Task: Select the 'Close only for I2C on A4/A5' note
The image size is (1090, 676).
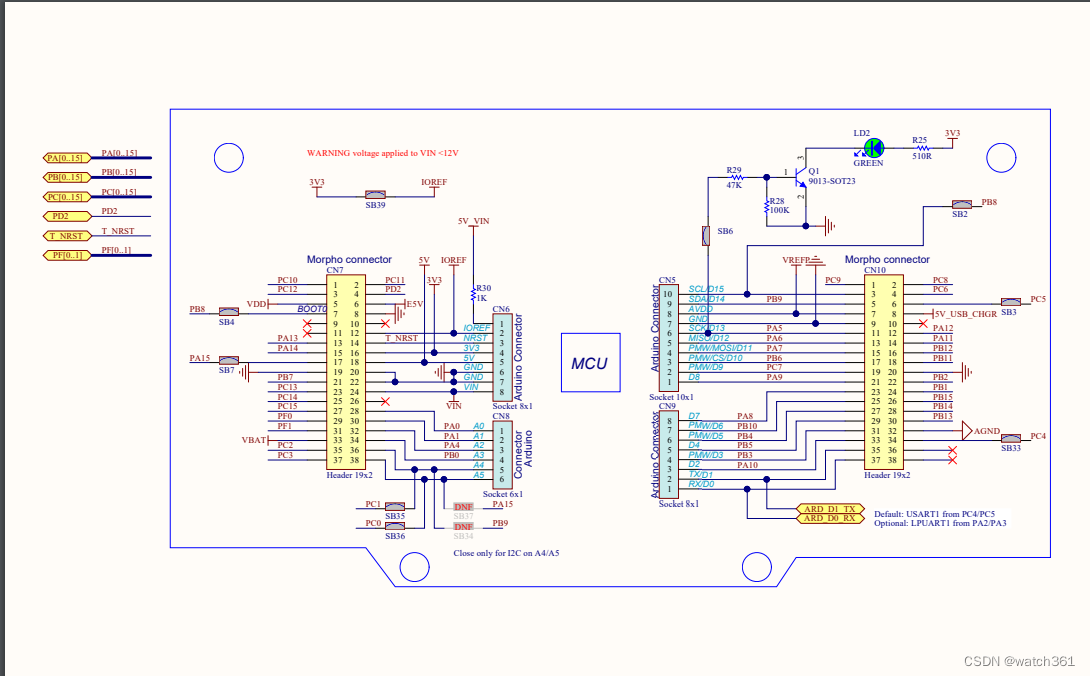Action: point(506,554)
